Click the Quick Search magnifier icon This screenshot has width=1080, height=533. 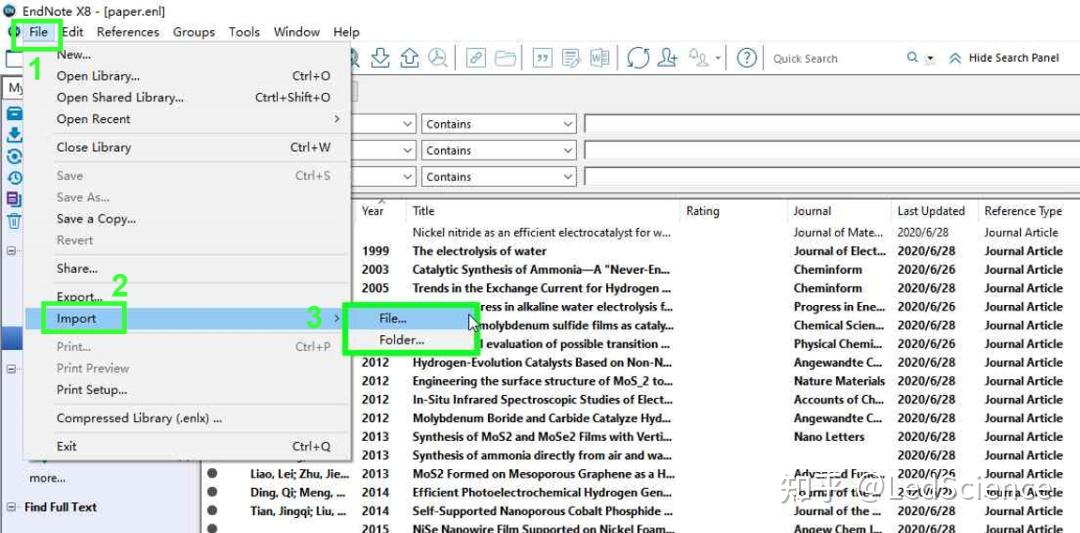[x=912, y=58]
